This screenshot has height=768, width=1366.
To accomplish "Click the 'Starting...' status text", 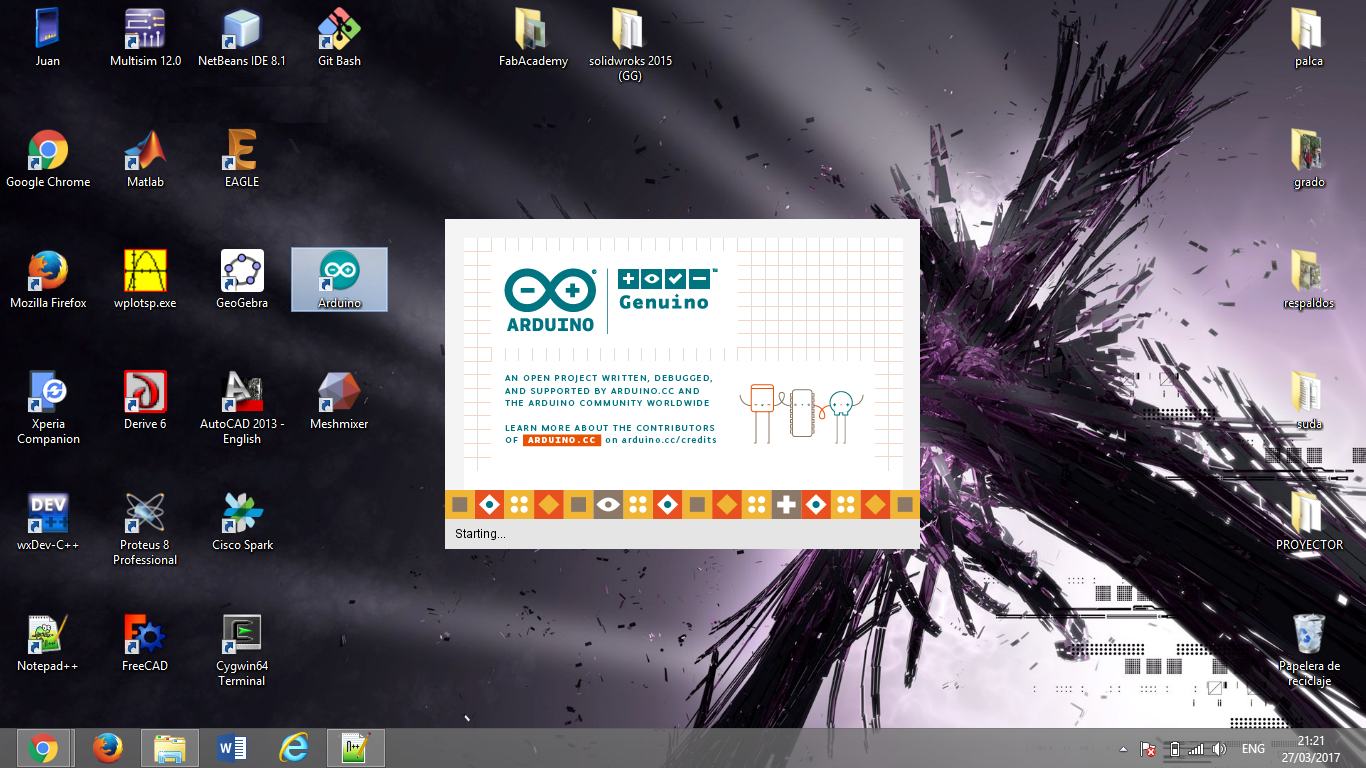I will click(480, 534).
